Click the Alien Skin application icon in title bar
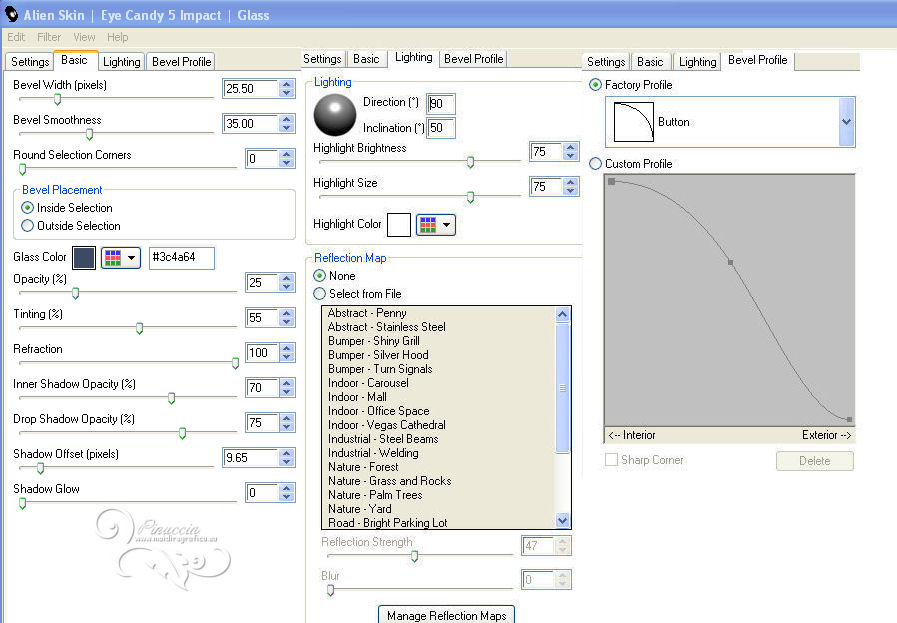The width and height of the screenshot is (897, 623). coord(13,15)
